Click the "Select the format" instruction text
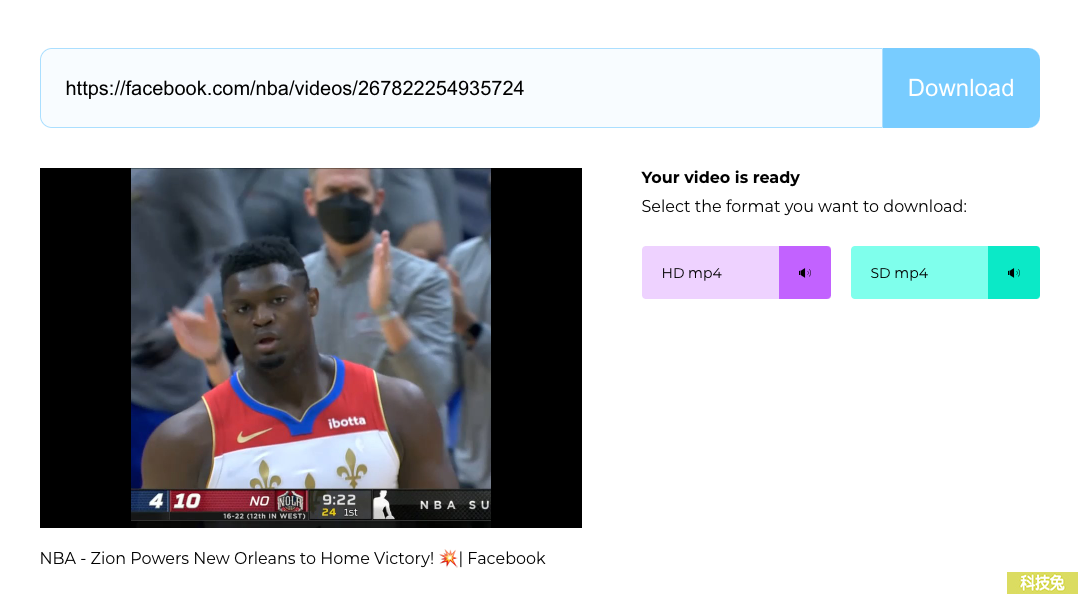This screenshot has height=599, width=1083. point(804,207)
